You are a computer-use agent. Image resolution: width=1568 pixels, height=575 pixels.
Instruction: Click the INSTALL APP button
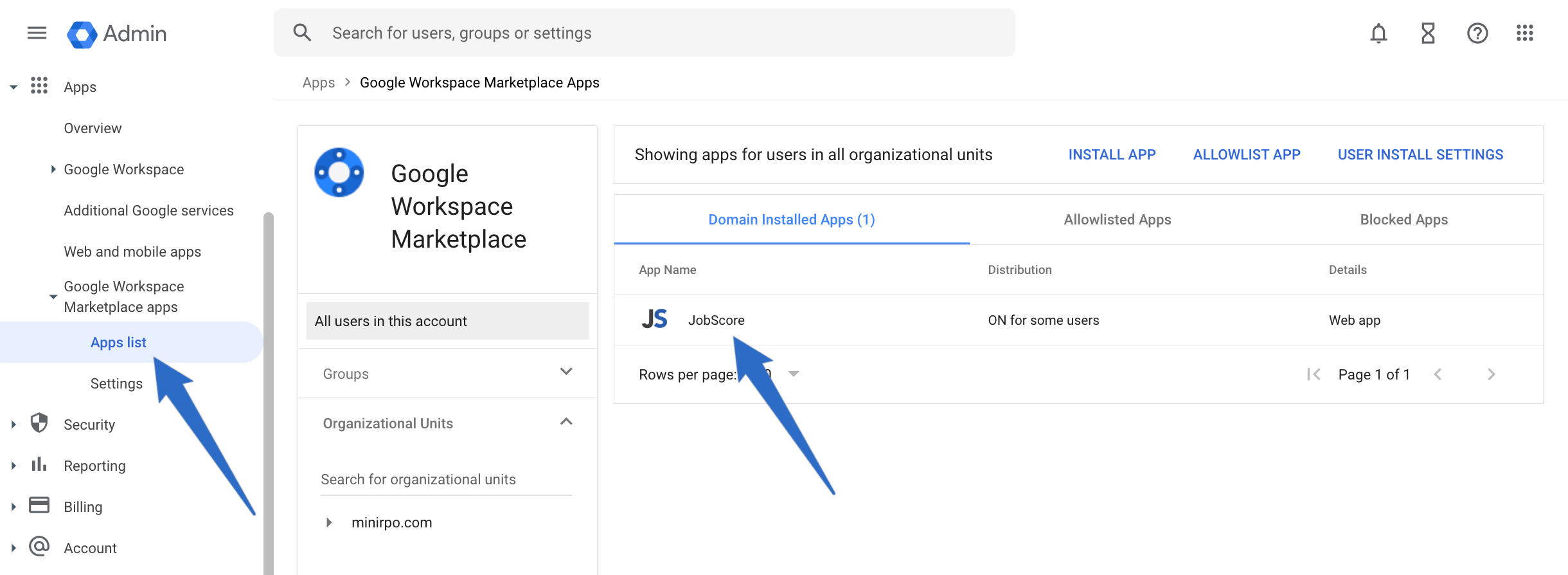[1112, 154]
